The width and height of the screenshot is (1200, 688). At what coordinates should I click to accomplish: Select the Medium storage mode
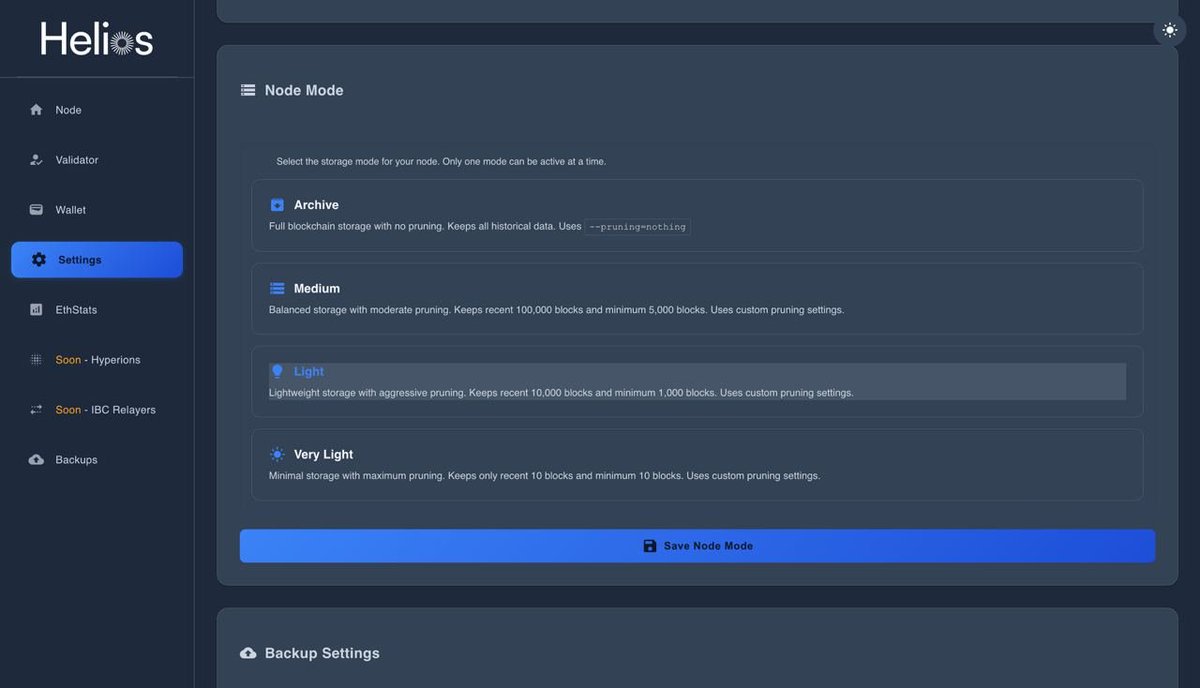pyautogui.click(x=697, y=298)
